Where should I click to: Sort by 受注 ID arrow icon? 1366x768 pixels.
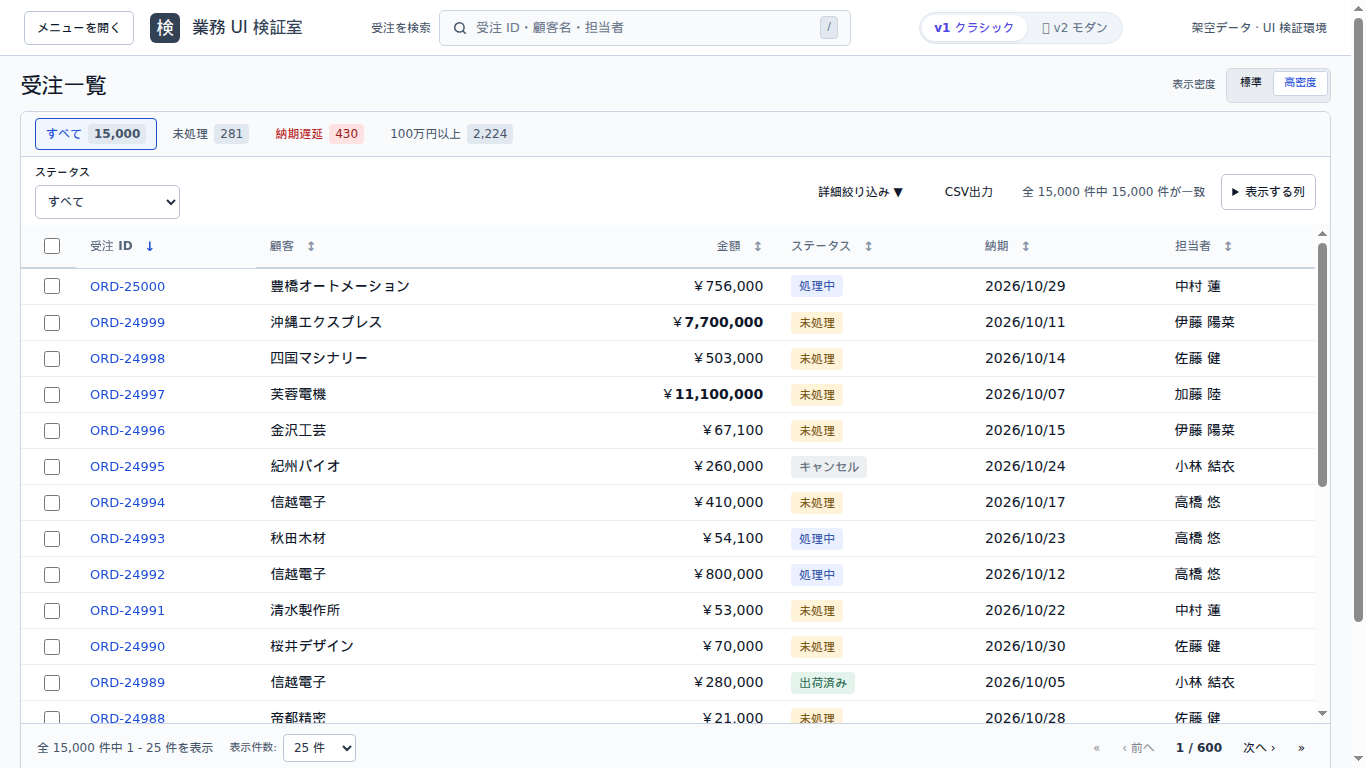coord(150,246)
